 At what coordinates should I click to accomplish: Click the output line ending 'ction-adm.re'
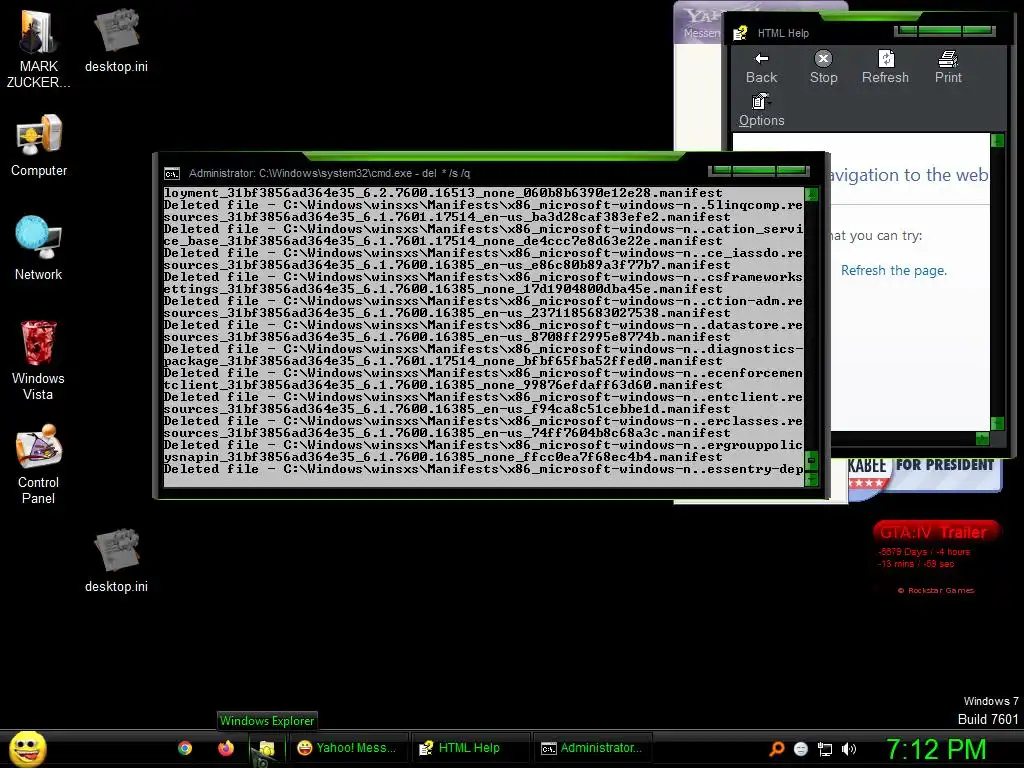click(483, 301)
